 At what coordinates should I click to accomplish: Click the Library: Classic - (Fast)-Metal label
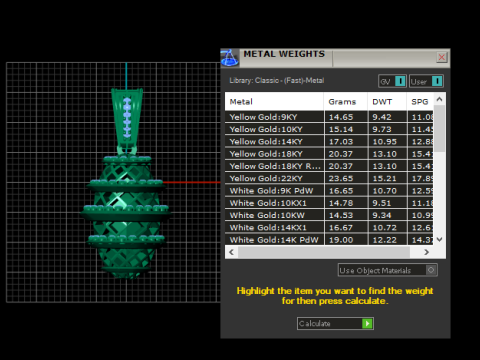[277, 80]
